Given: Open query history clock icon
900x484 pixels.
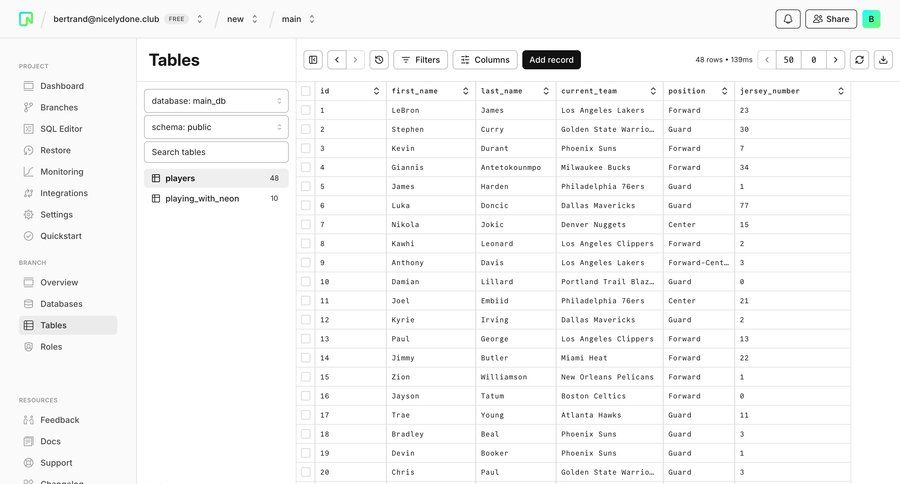Looking at the screenshot, I should [x=379, y=60].
